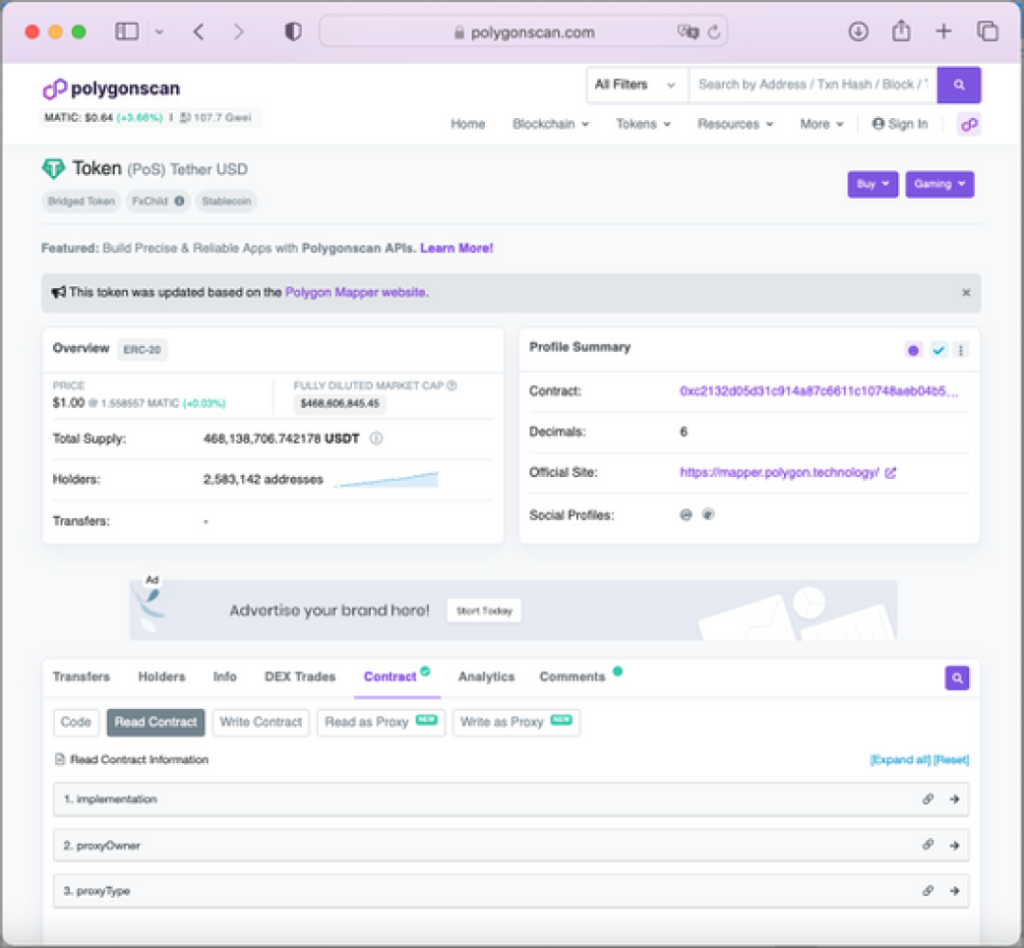Click Total Supply info icon
The width and height of the screenshot is (1024, 948).
376,439
